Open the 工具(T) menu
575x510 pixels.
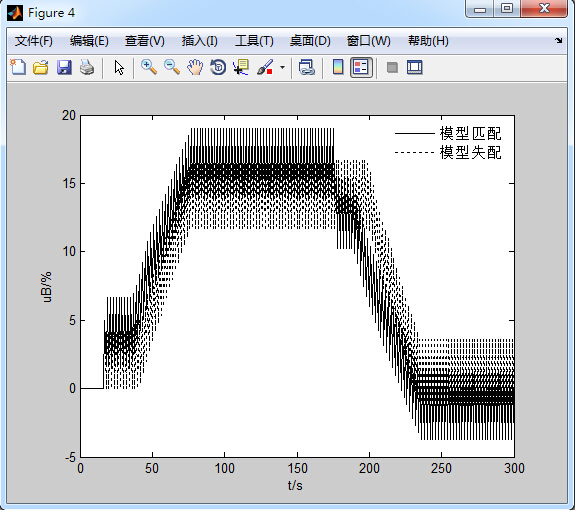point(254,41)
